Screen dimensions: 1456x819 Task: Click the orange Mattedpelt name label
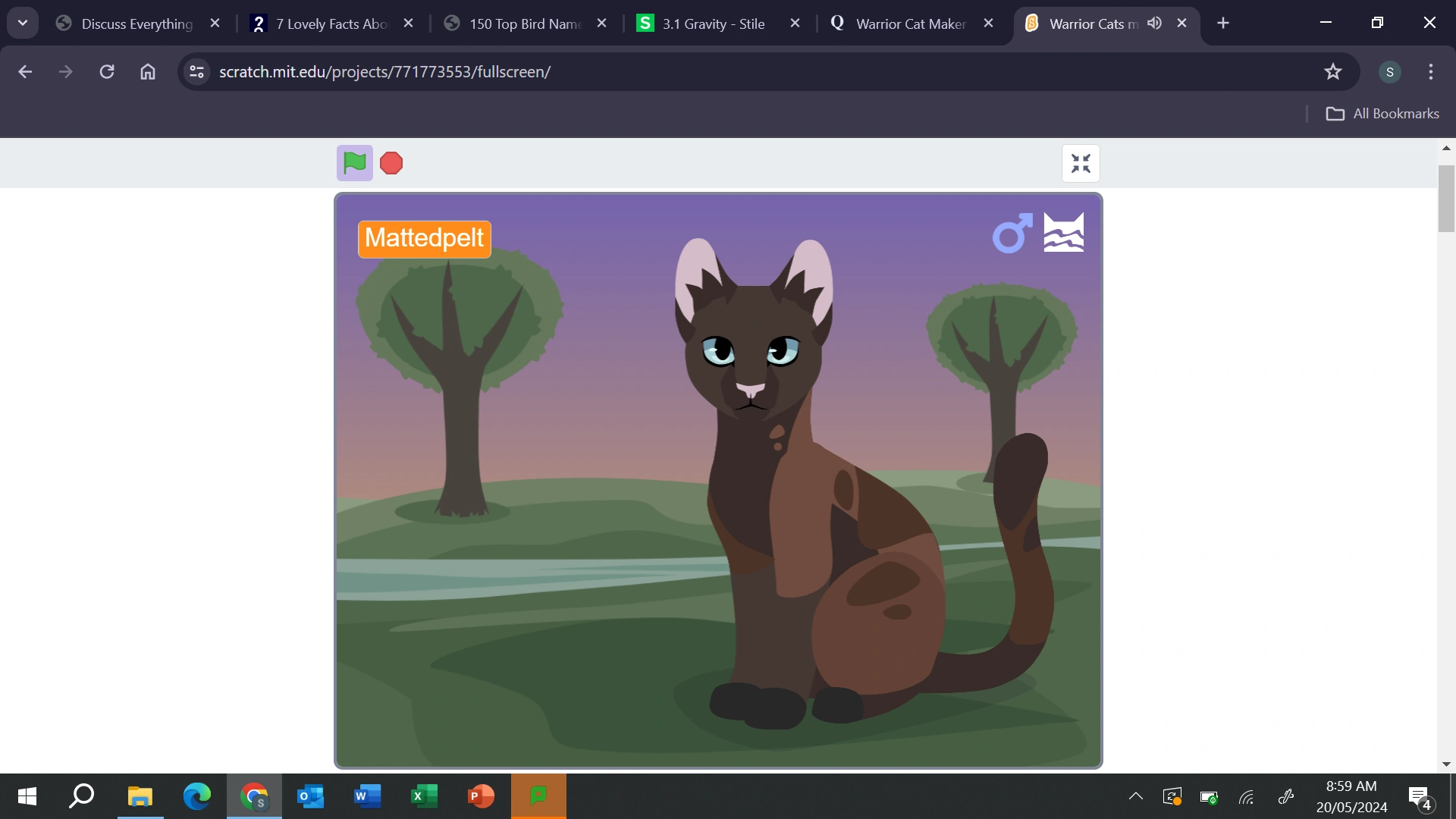tap(425, 239)
